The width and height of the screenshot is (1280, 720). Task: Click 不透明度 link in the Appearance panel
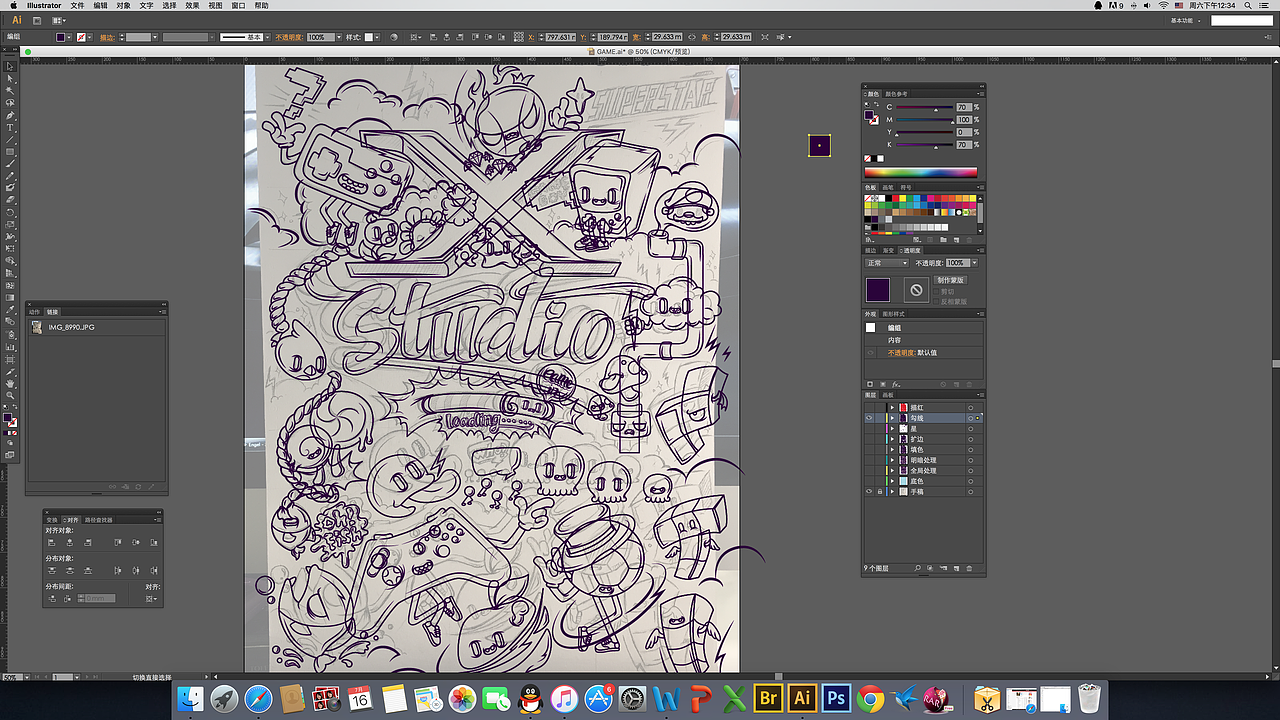click(902, 353)
